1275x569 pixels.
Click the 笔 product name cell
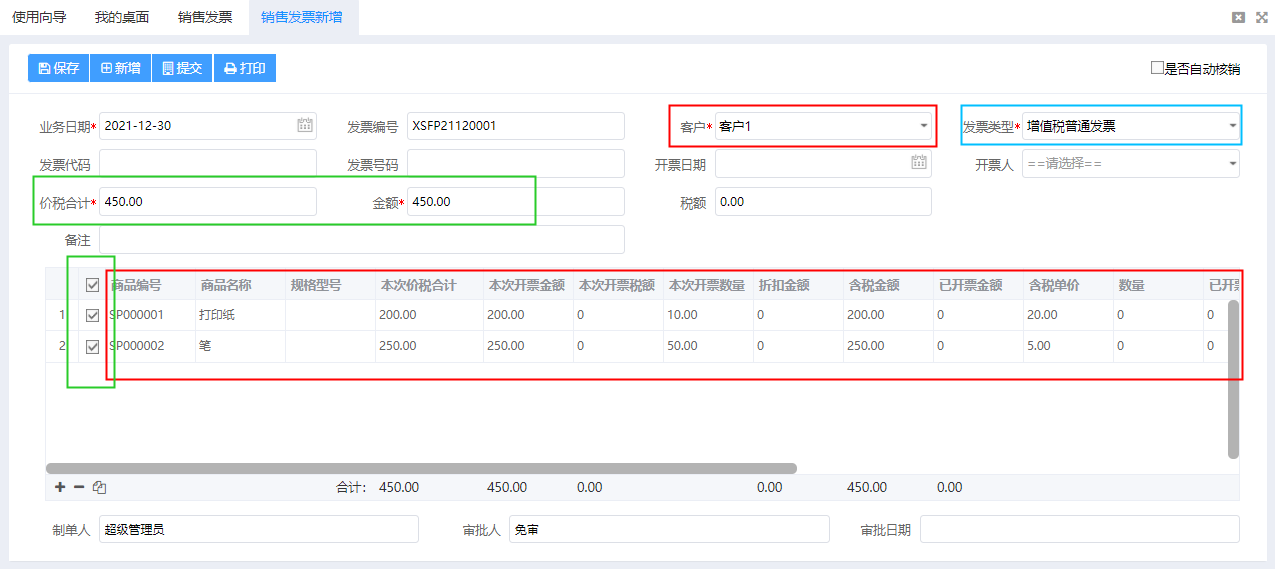pos(240,346)
